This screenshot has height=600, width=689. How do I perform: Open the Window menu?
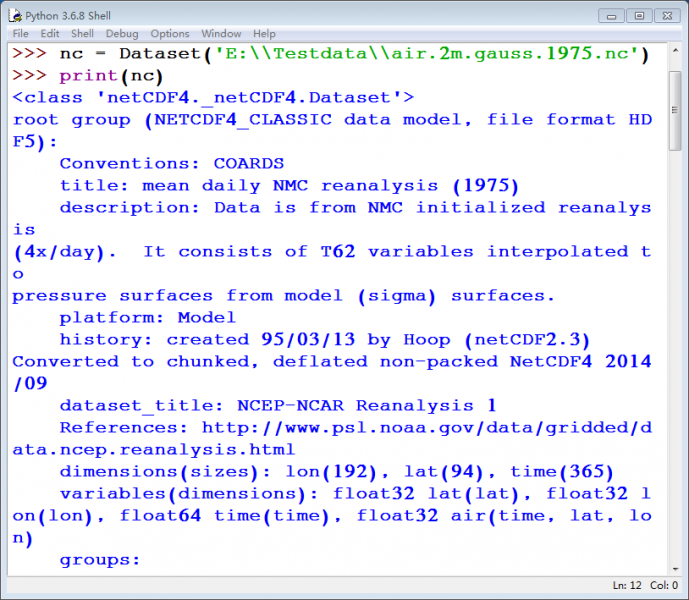click(x=220, y=34)
